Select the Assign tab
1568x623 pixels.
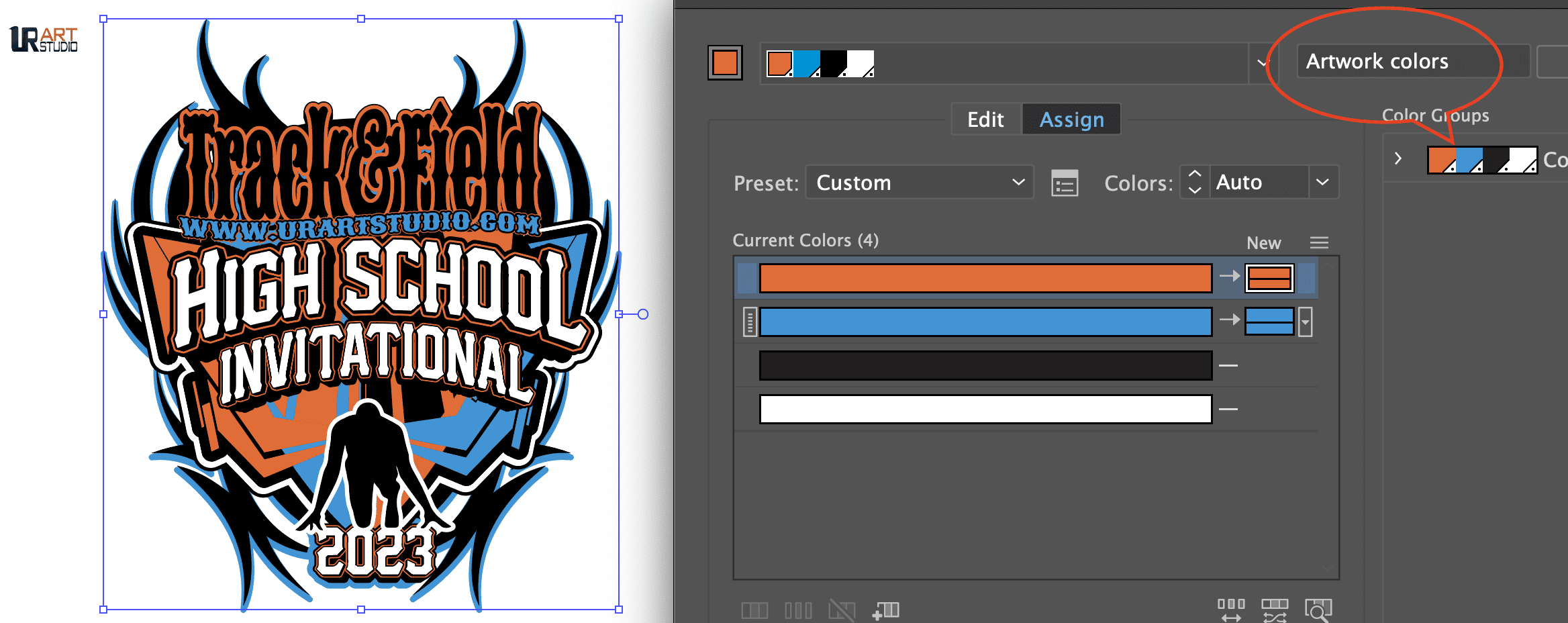coord(1071,119)
